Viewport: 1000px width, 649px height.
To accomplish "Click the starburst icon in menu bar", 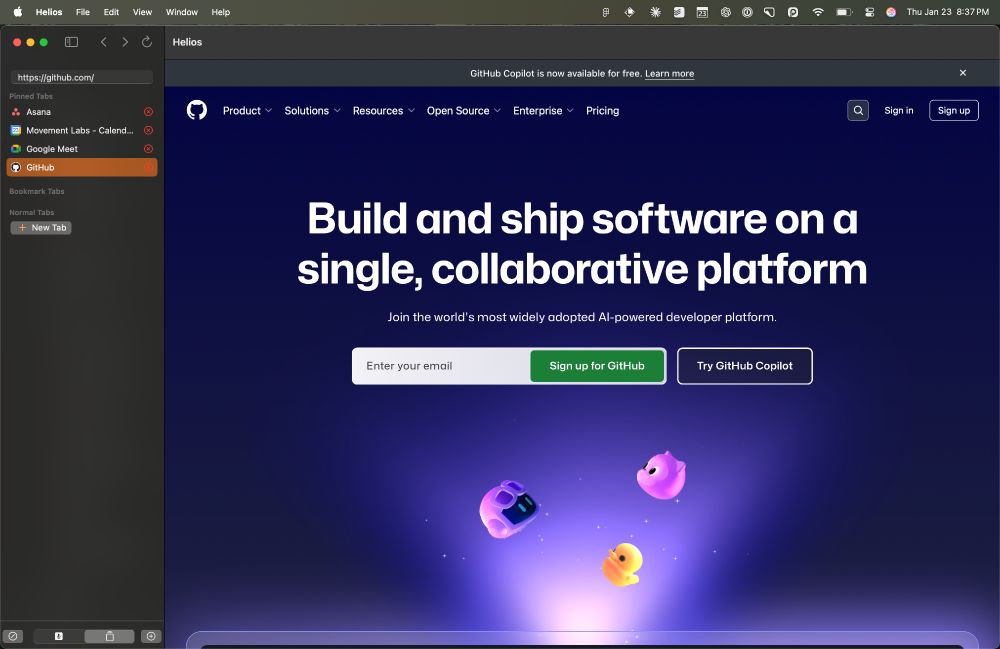I will 655,12.
